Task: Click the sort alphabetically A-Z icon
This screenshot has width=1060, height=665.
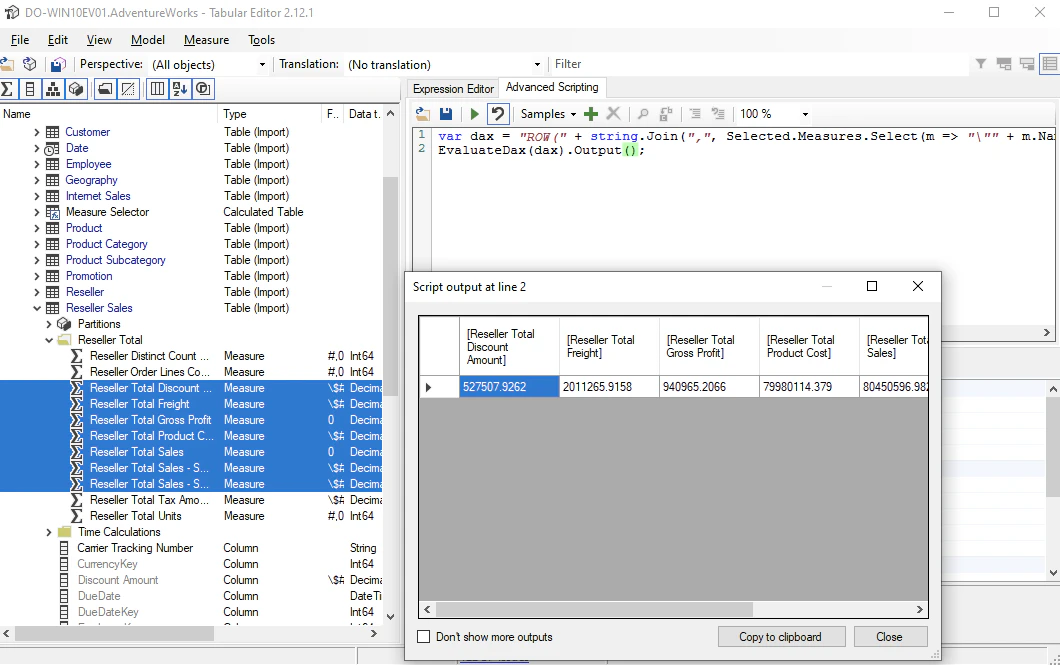Action: pyautogui.click(x=180, y=89)
